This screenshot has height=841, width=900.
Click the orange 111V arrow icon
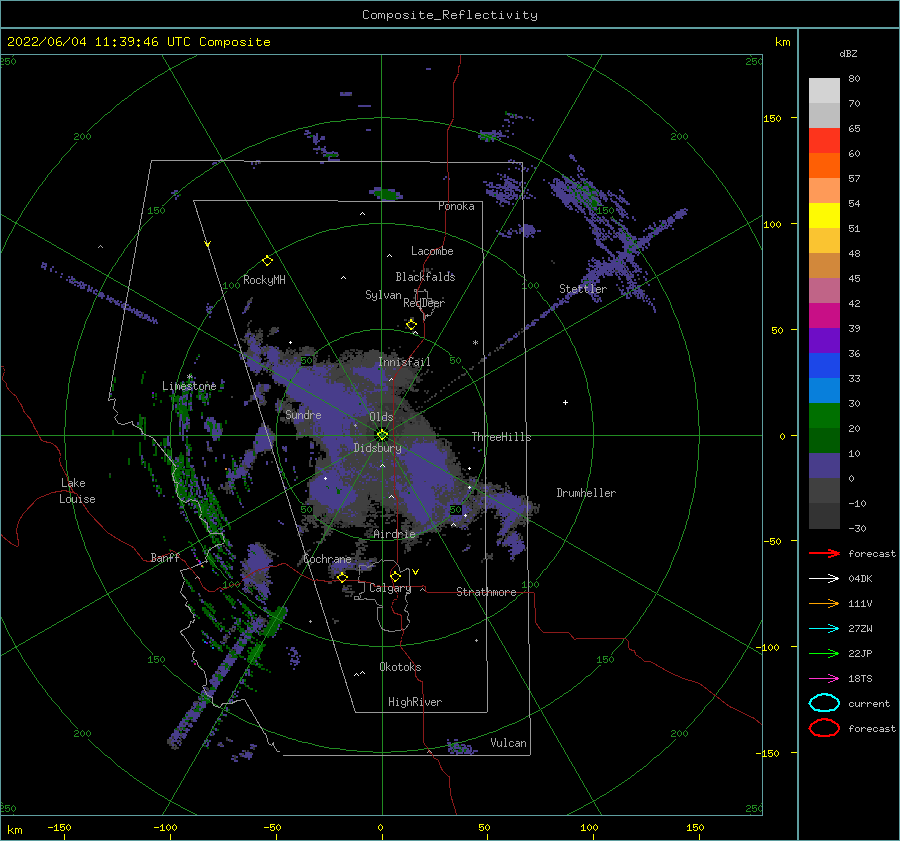tap(824, 603)
